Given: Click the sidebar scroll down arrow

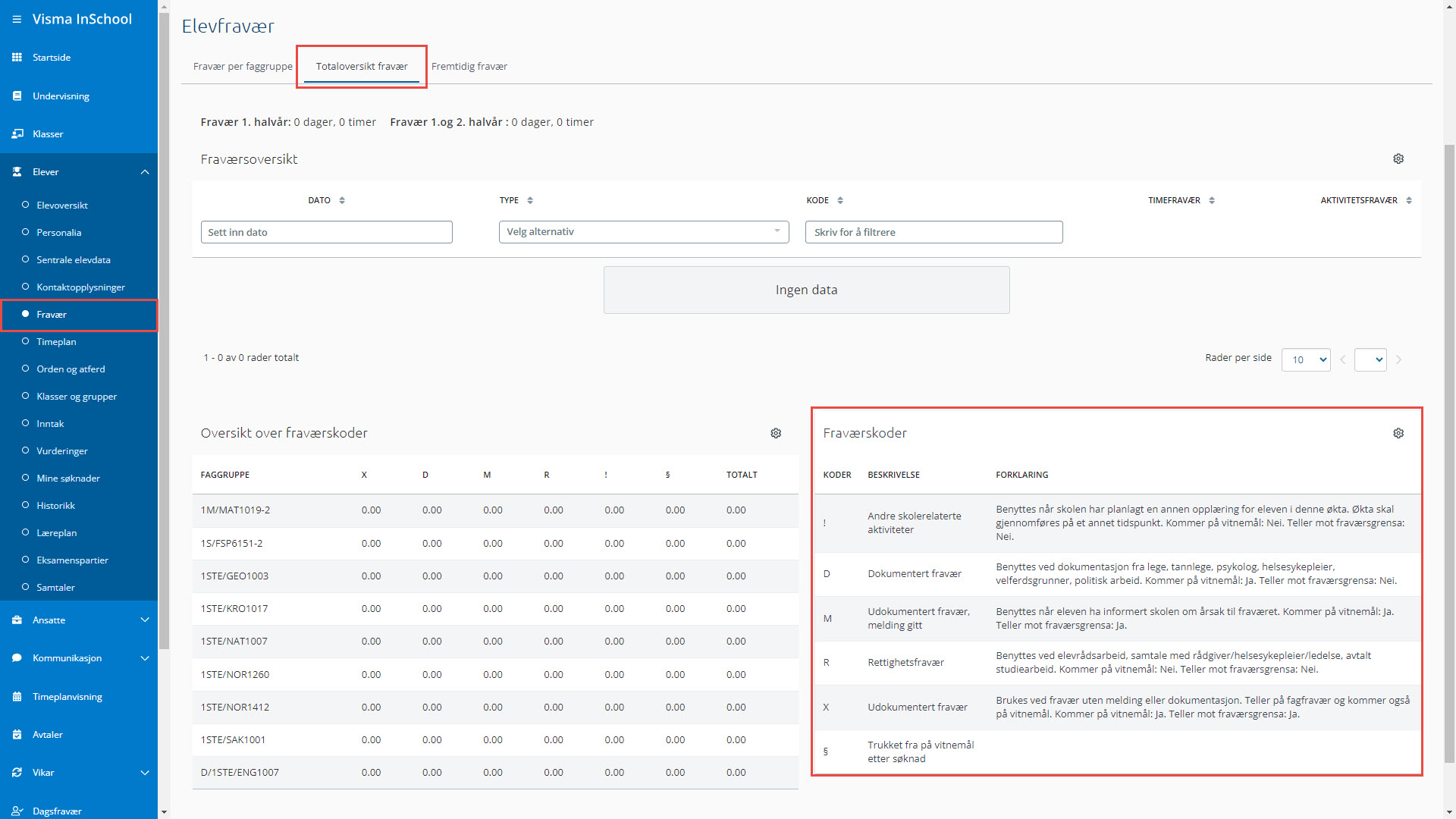Looking at the screenshot, I should [165, 812].
